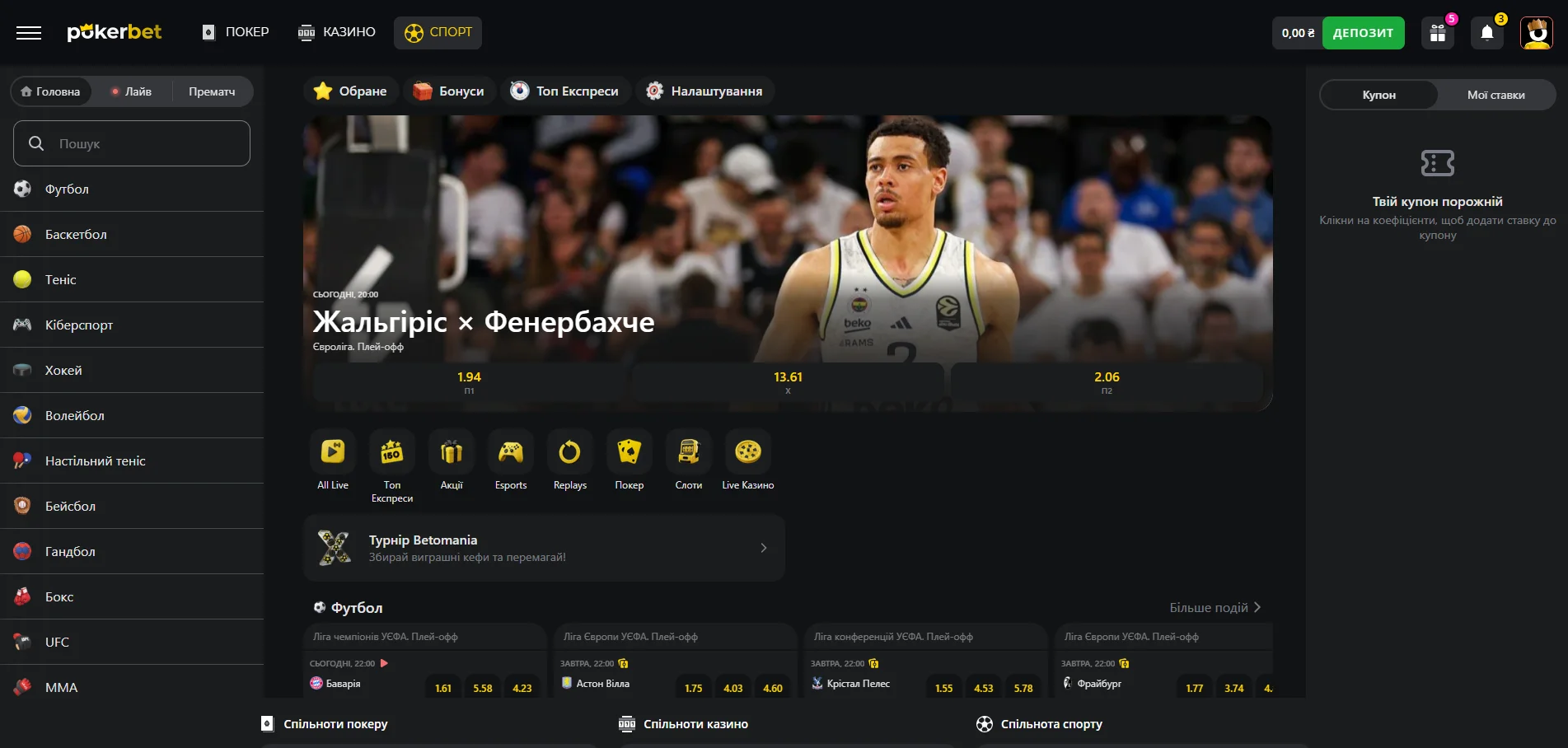Click the 0,00 ₴ balance display
The width and height of the screenshot is (1568, 748).
[x=1298, y=33]
